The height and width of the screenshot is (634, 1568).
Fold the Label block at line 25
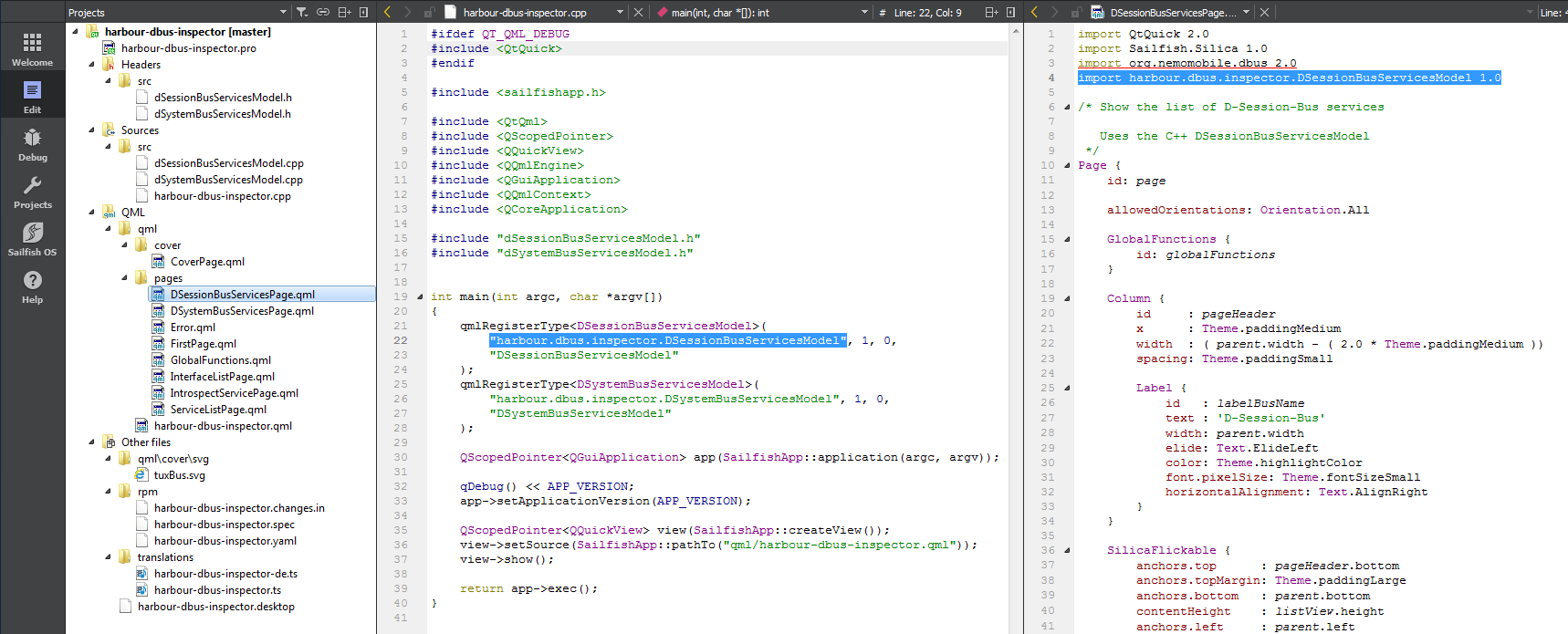pyautogui.click(x=1067, y=388)
